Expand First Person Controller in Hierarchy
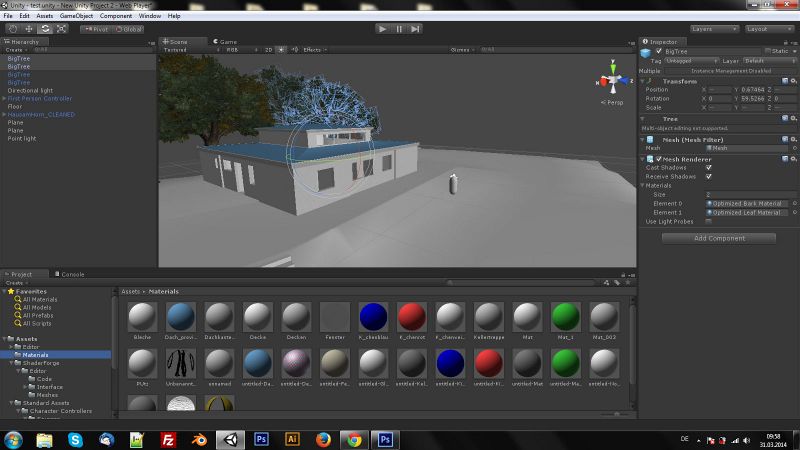The height and width of the screenshot is (450, 800). (x=4, y=99)
